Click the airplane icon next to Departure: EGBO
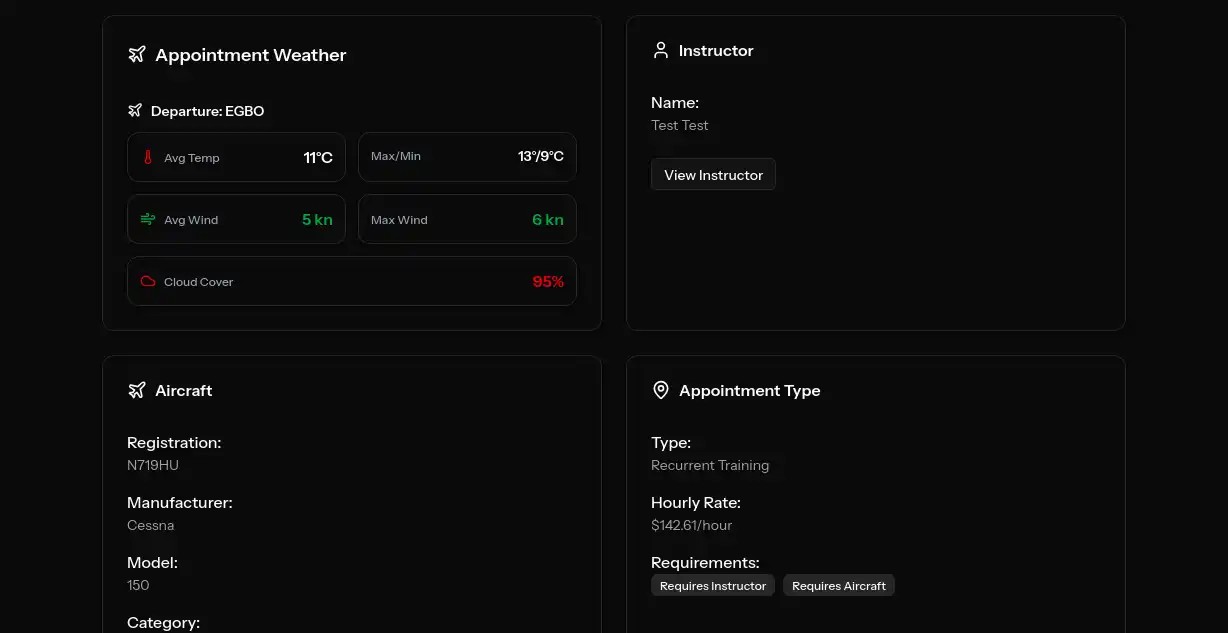The width and height of the screenshot is (1228, 633). coord(135,111)
